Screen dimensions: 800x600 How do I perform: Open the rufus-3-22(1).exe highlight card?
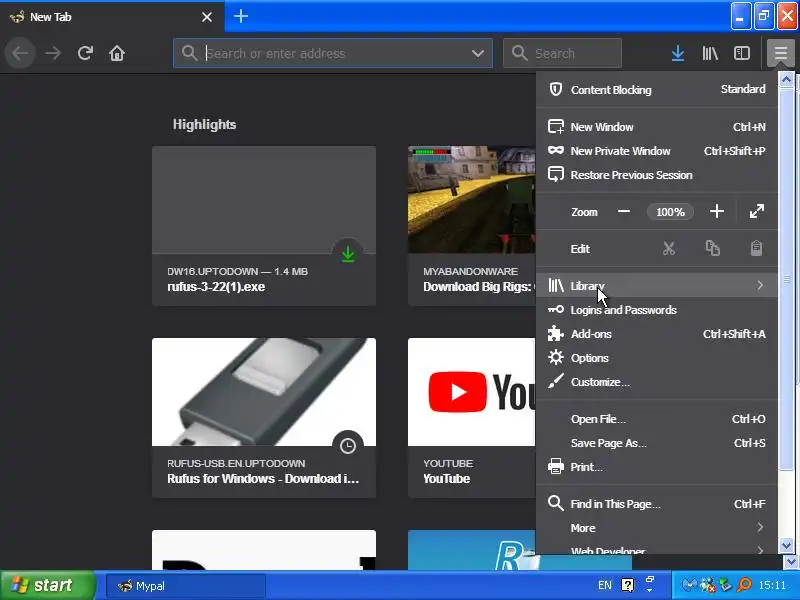(x=264, y=226)
